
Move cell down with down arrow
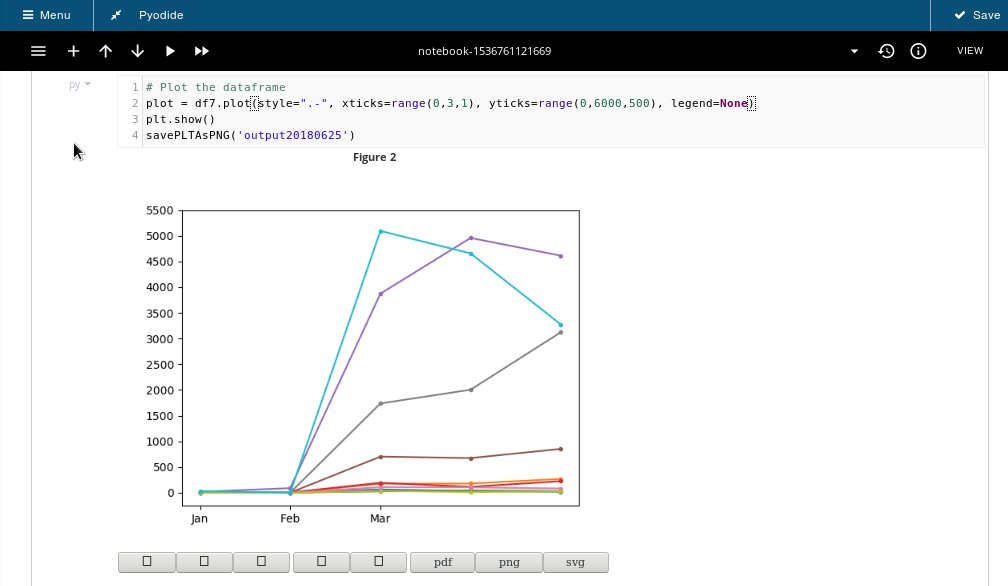[x=138, y=51]
